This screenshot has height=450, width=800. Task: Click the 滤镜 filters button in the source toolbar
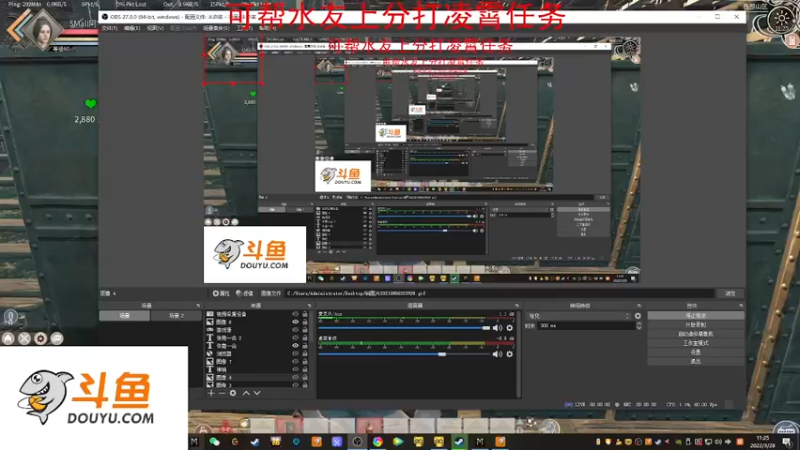coord(244,293)
